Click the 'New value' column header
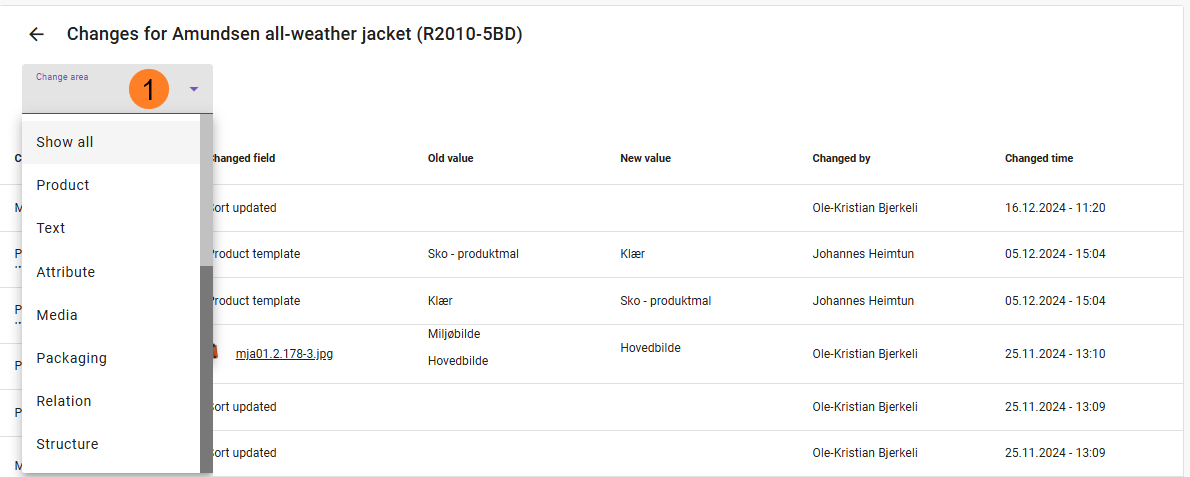1190x477 pixels. (645, 158)
